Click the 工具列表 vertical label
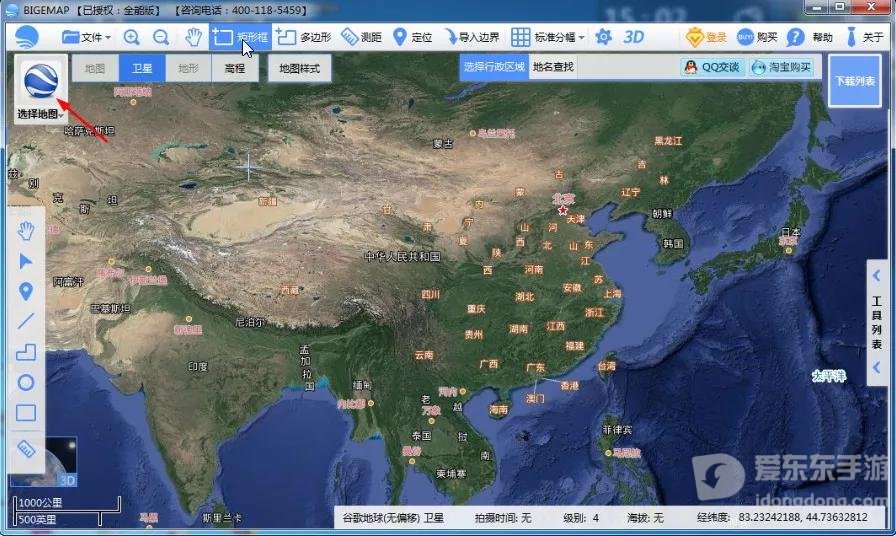Viewport: 896px width, 536px height. [x=877, y=322]
